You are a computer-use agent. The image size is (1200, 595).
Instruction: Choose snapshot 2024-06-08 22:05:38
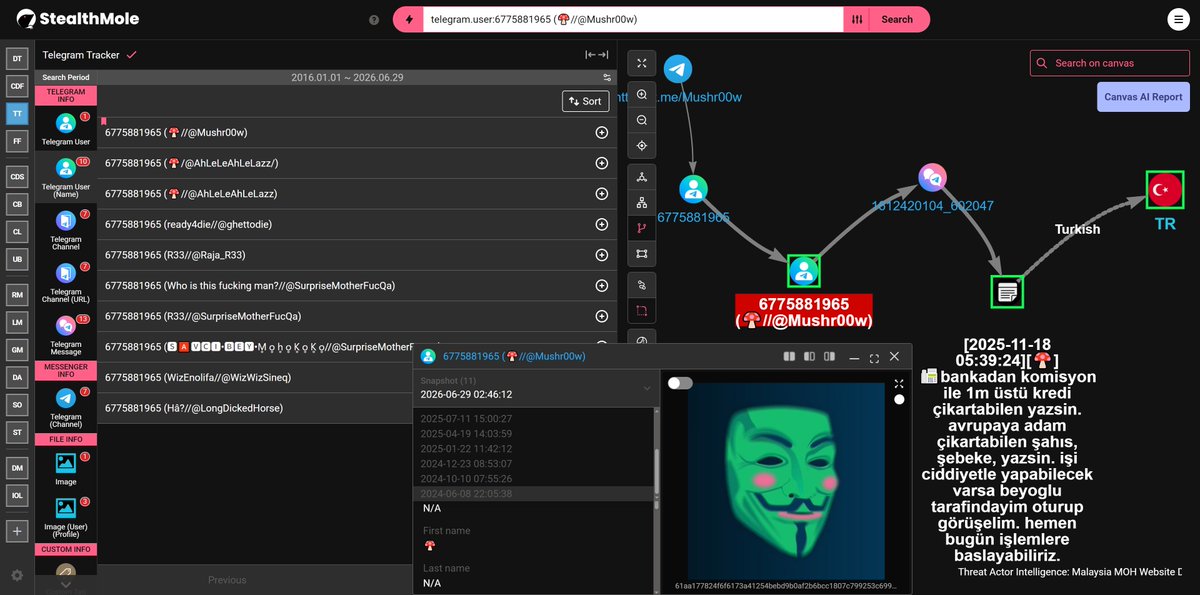(x=466, y=493)
